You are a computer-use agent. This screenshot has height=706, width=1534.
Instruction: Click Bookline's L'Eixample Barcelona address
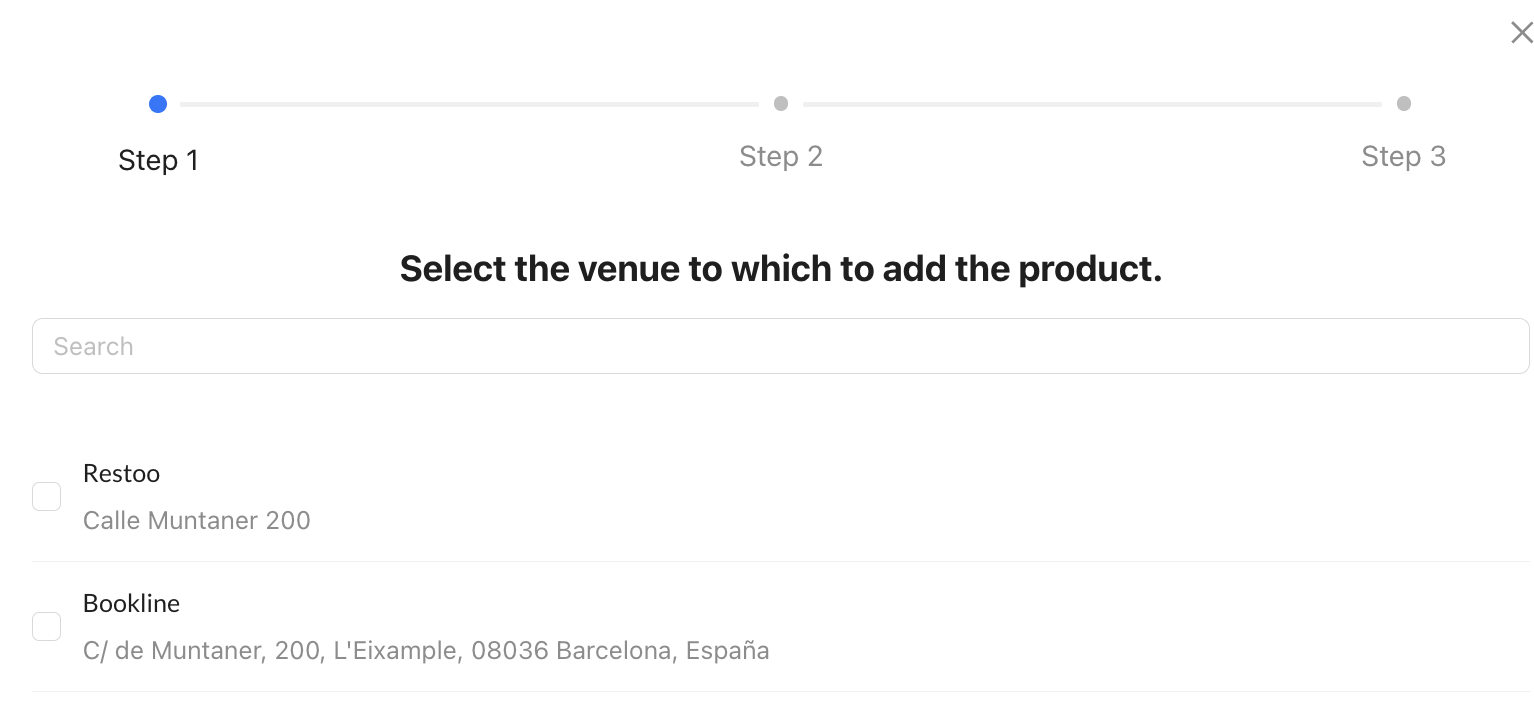(426, 651)
